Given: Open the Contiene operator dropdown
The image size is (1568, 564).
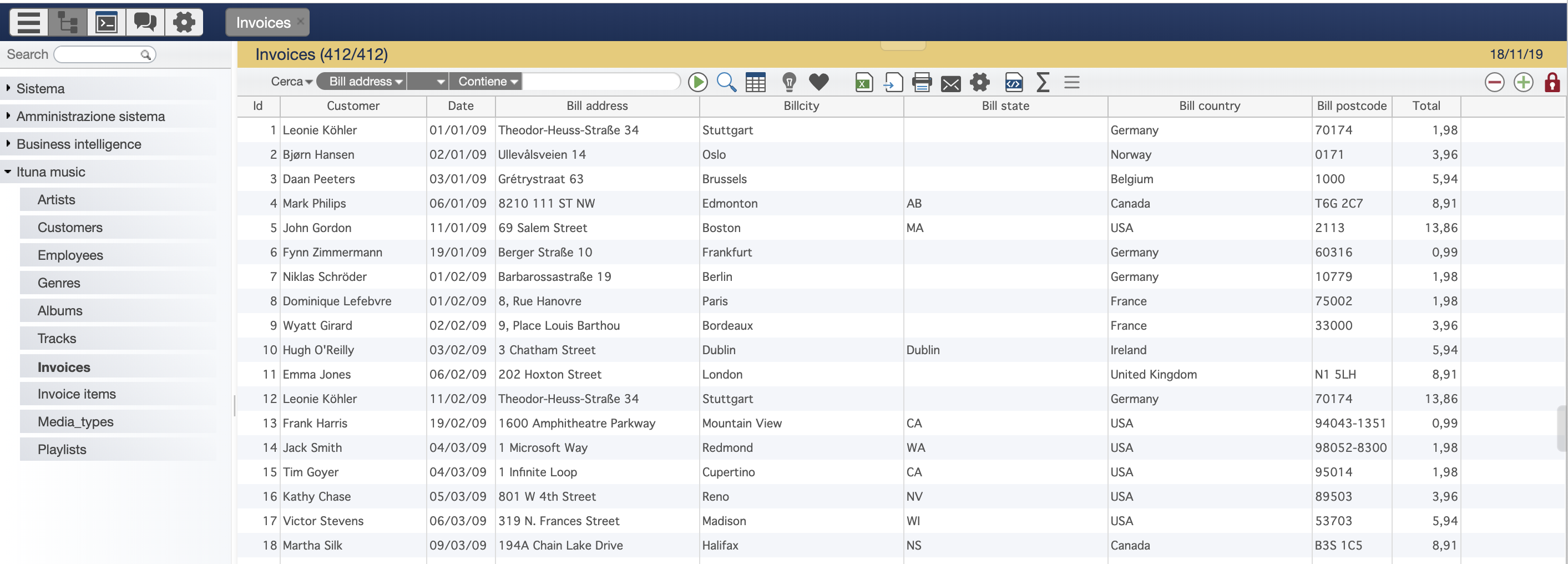Looking at the screenshot, I should [485, 82].
